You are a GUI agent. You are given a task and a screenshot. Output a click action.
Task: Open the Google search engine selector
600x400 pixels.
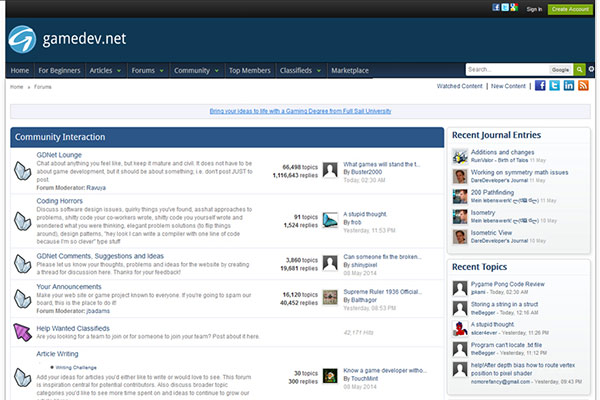[x=560, y=70]
